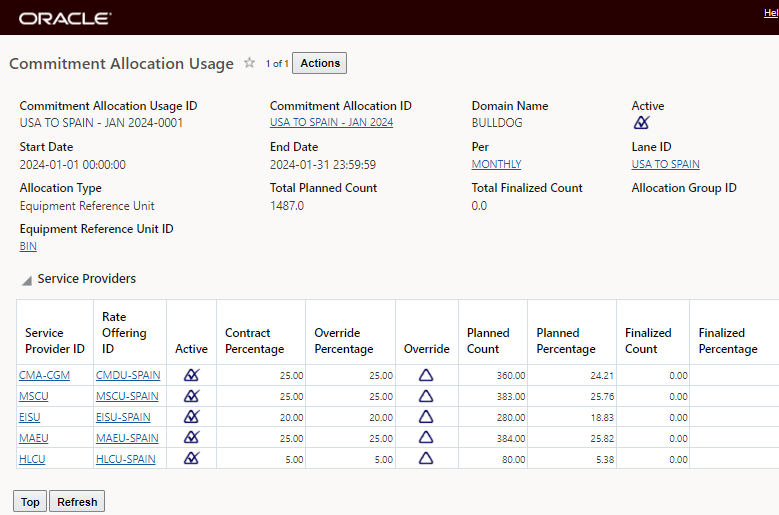Image resolution: width=779 pixels, height=515 pixels.
Task: Click Override triangle icon in CMA-CGM row
Action: [x=426, y=375]
